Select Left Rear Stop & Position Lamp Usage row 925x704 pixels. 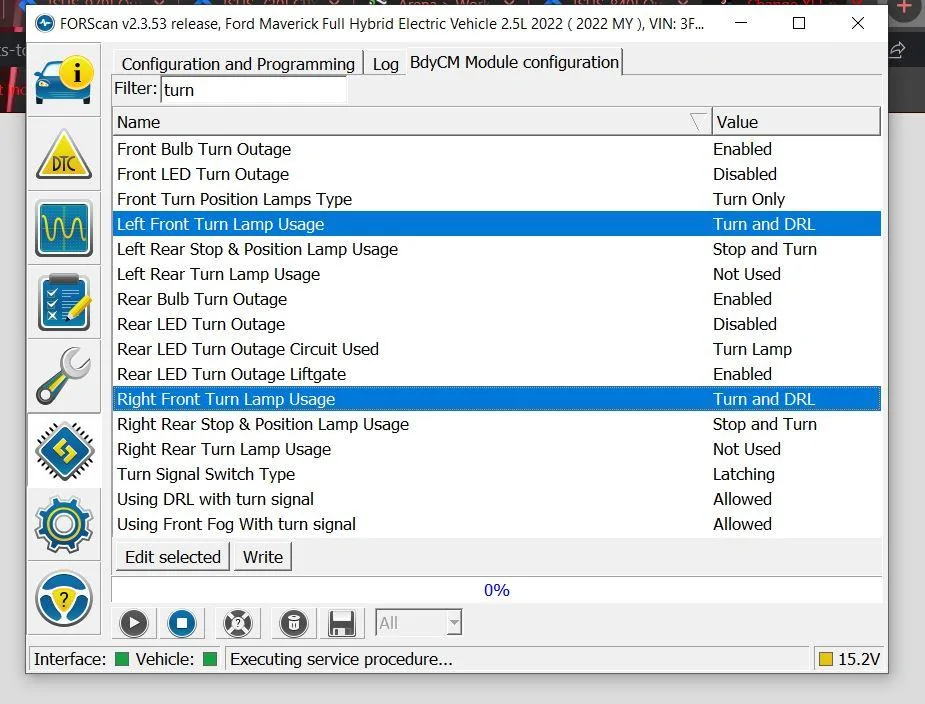coord(497,249)
